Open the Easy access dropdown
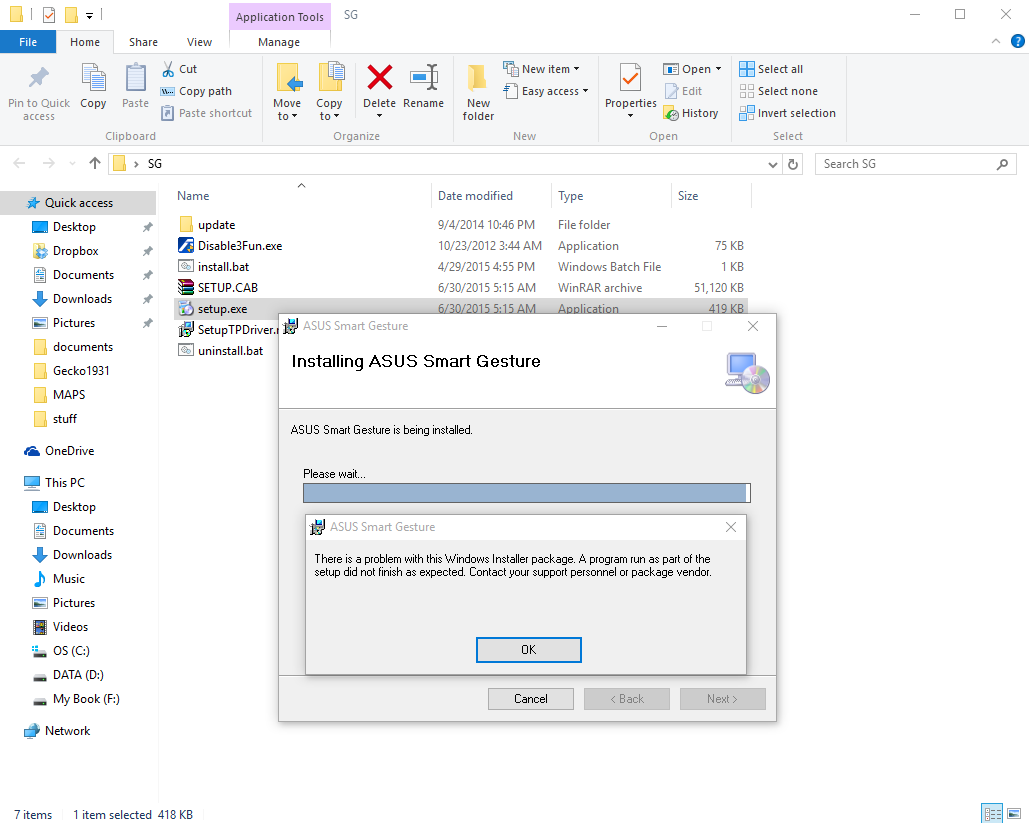 point(546,91)
